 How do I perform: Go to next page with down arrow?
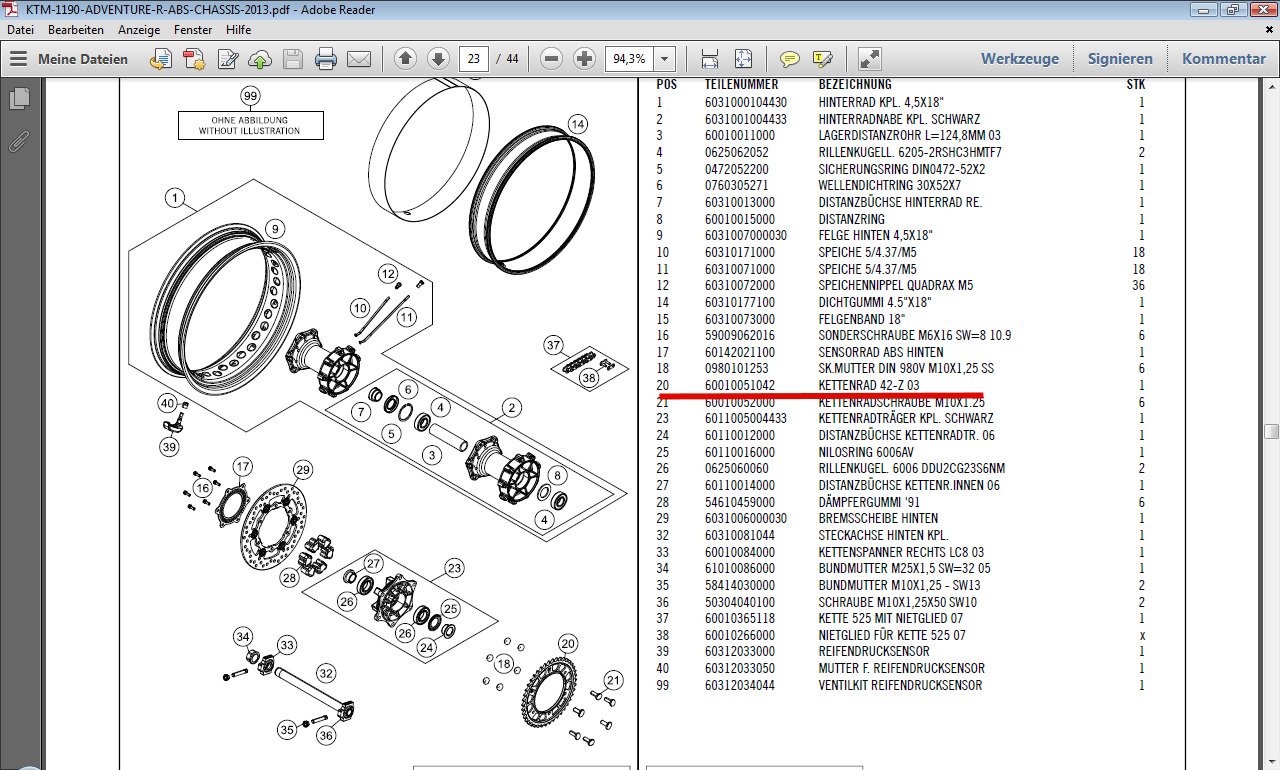[x=438, y=59]
